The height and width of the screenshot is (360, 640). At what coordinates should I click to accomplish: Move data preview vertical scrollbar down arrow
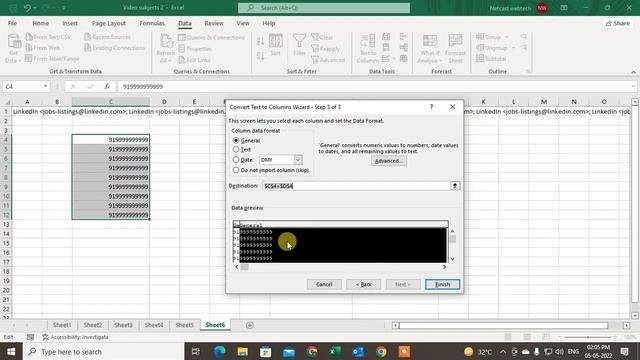tap(452, 259)
